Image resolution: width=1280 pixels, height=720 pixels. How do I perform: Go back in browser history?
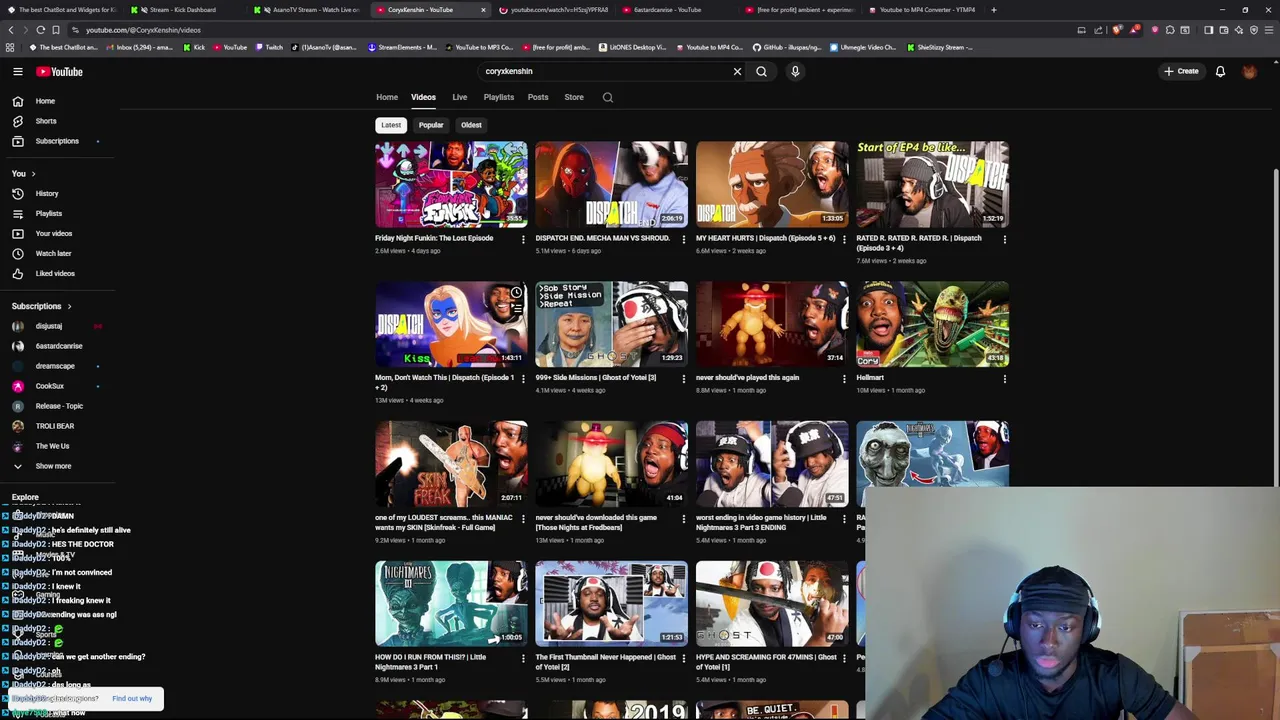pyautogui.click(x=10, y=30)
